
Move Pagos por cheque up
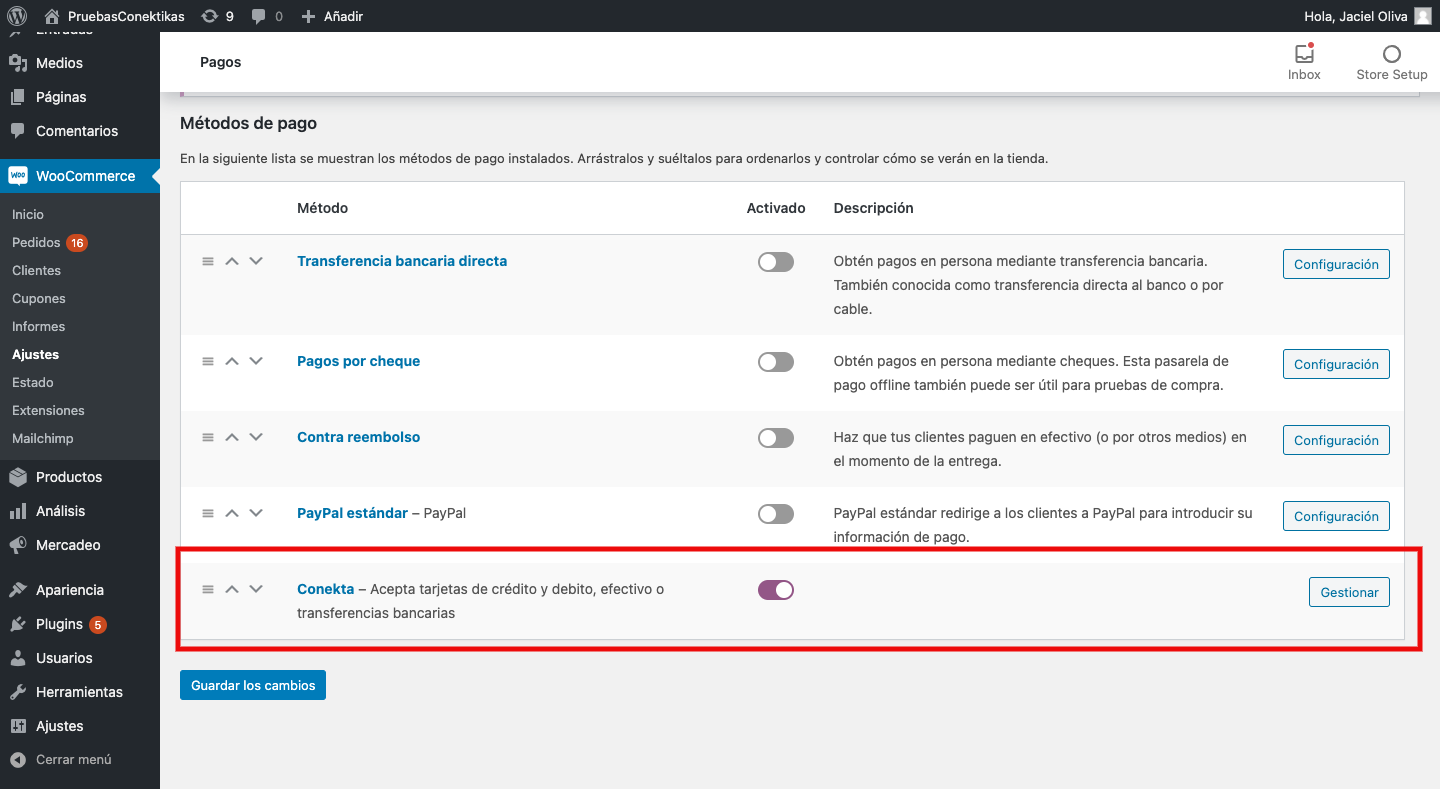tap(232, 361)
